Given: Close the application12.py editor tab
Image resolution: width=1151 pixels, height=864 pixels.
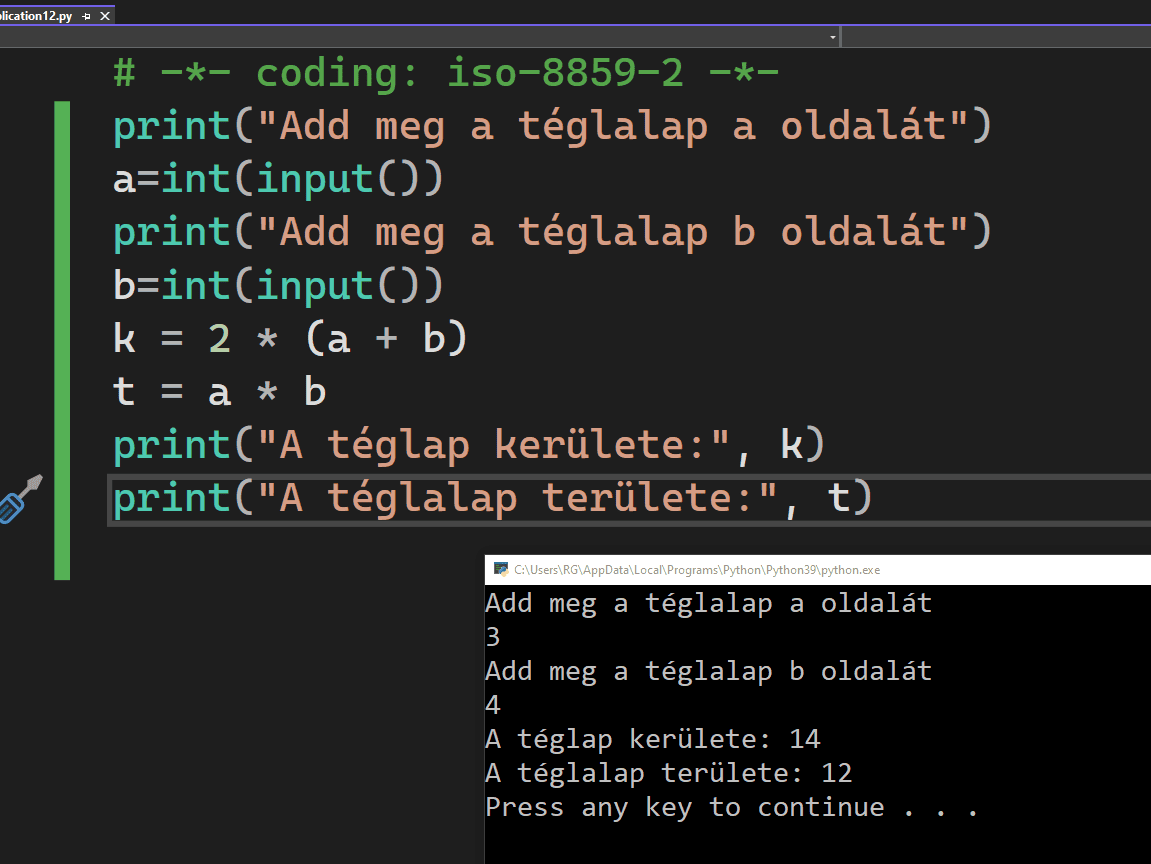Looking at the screenshot, I should pyautogui.click(x=103, y=17).
